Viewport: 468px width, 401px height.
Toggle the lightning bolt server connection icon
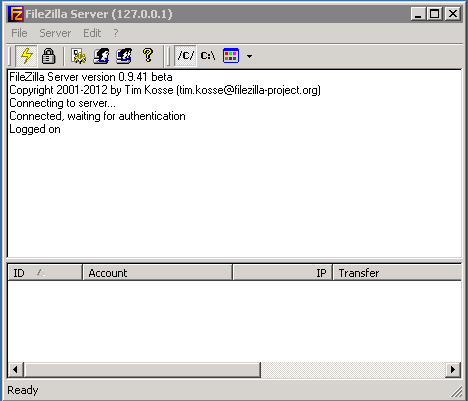tap(26, 56)
